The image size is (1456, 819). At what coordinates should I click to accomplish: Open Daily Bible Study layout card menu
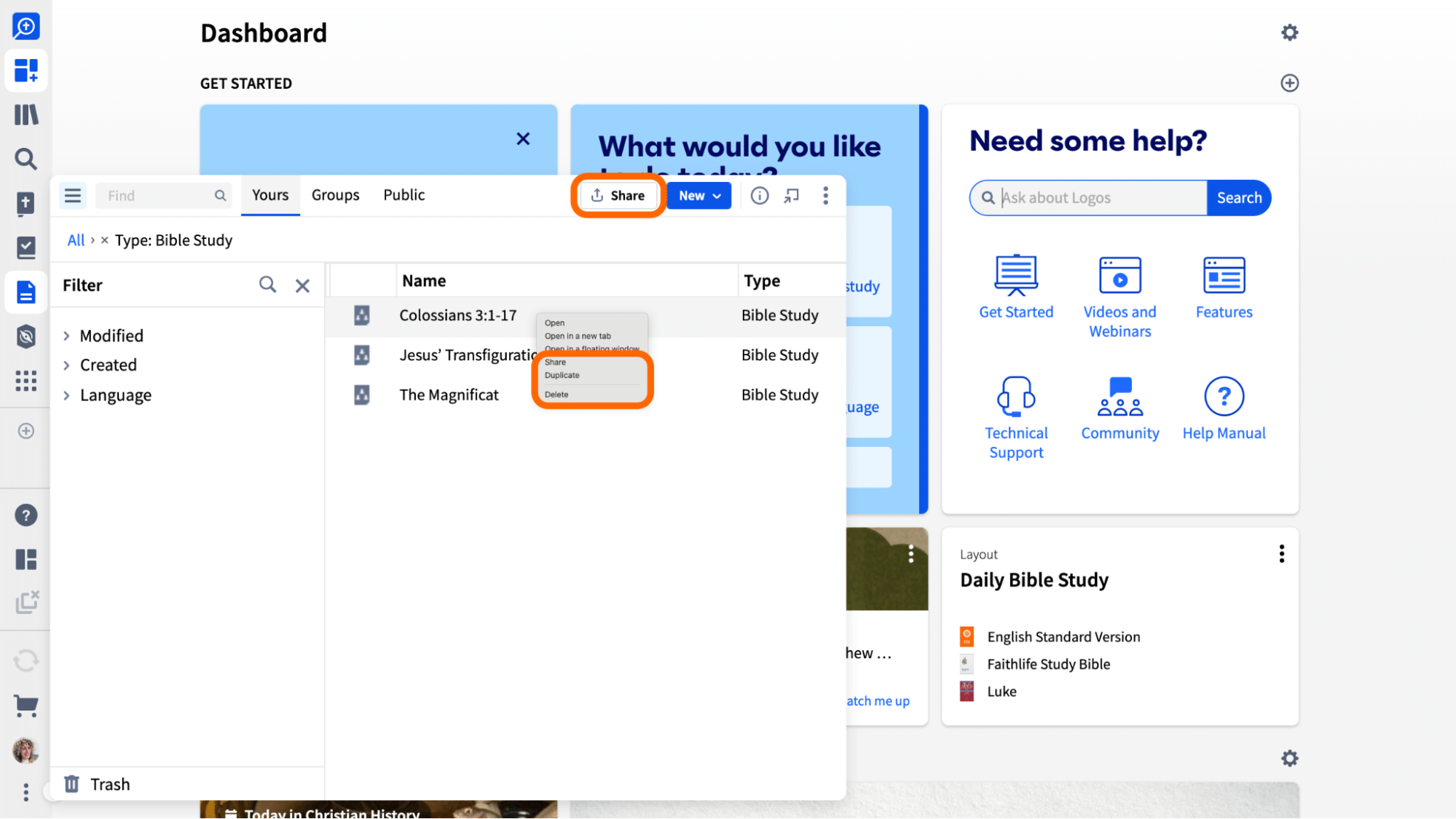(x=1281, y=554)
